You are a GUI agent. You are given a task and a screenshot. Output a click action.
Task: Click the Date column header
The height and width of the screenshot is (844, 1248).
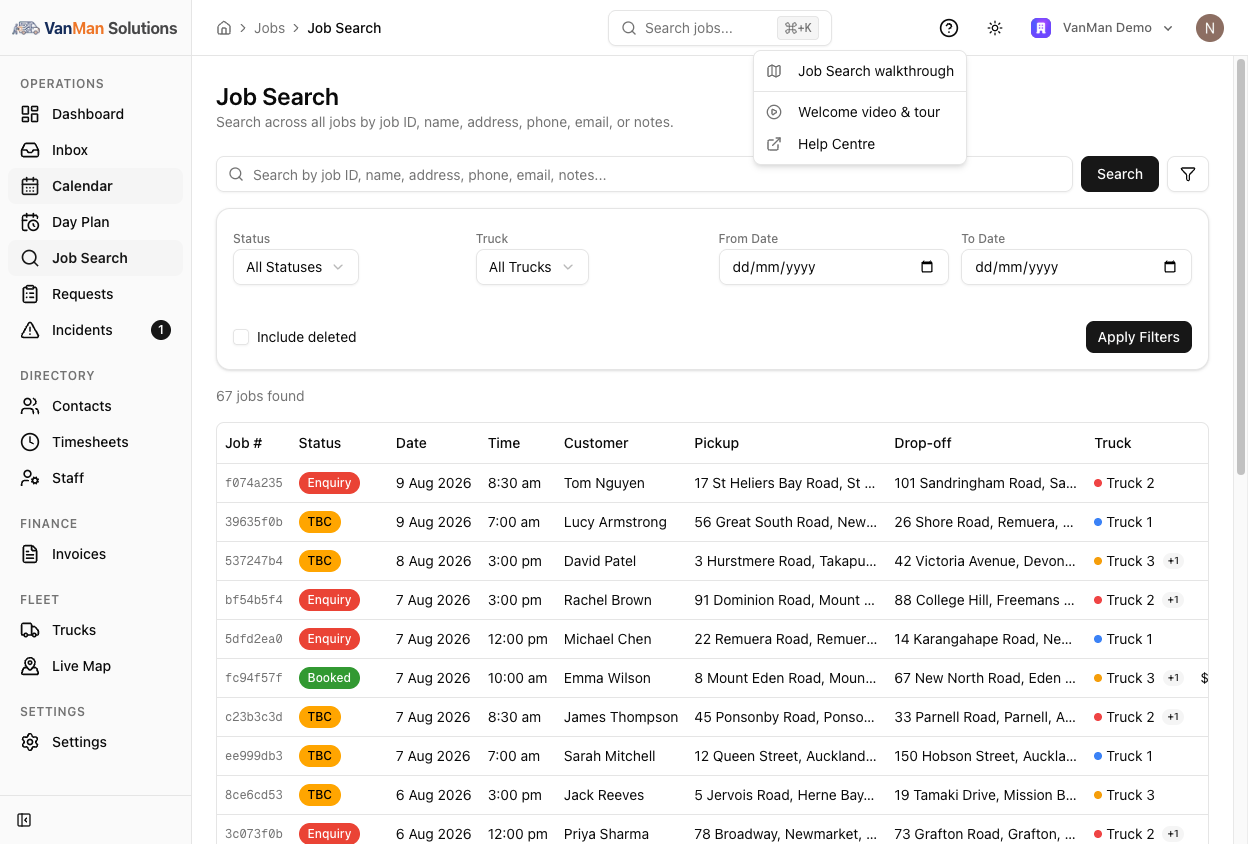click(411, 443)
